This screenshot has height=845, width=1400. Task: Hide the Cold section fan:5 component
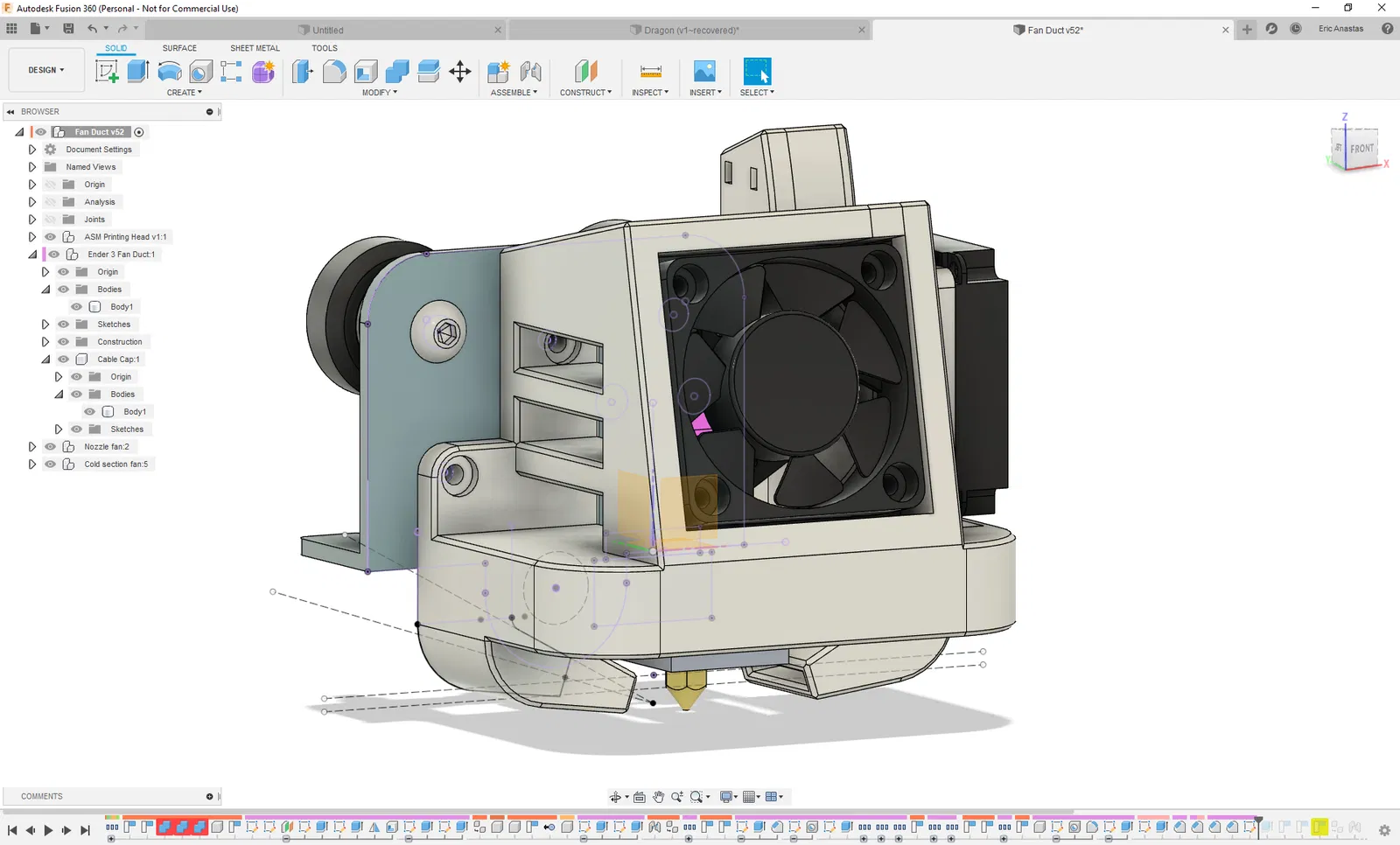(x=51, y=464)
